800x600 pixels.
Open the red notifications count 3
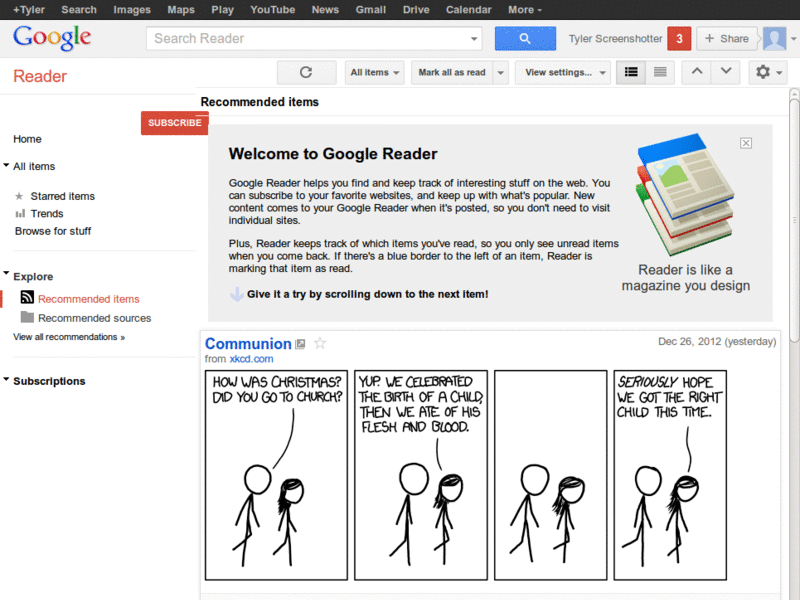coord(679,39)
